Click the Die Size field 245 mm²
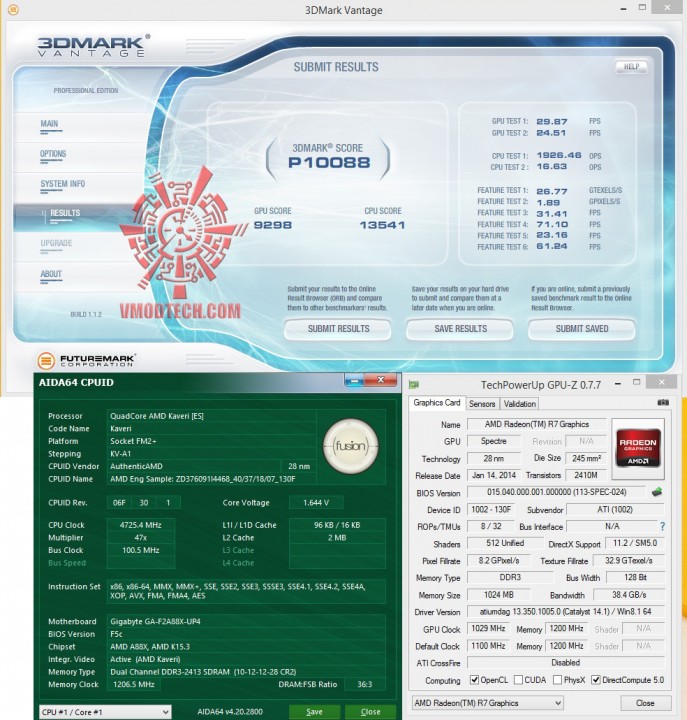 586,458
